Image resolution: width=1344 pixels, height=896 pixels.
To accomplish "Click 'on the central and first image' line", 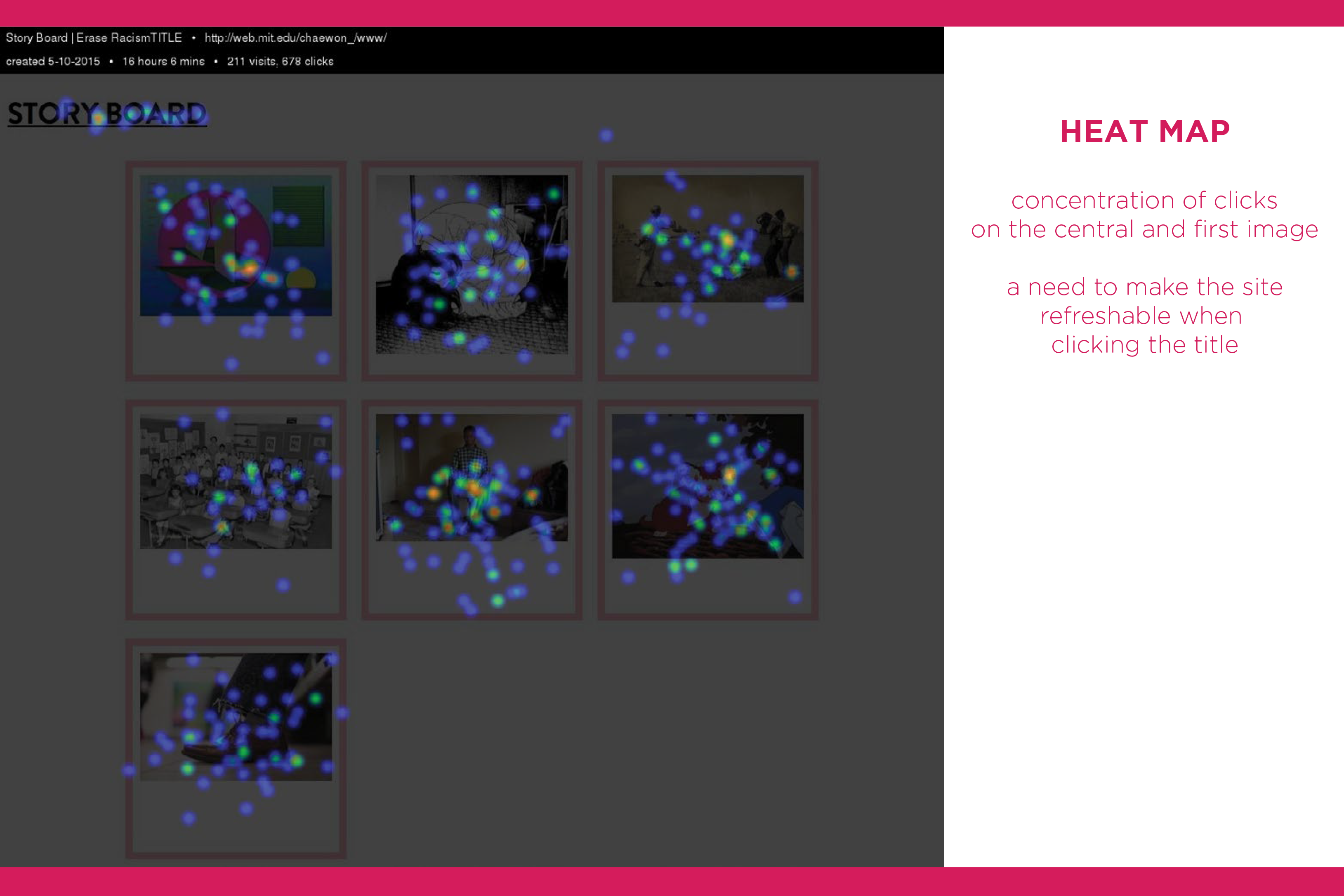I will tap(1145, 229).
